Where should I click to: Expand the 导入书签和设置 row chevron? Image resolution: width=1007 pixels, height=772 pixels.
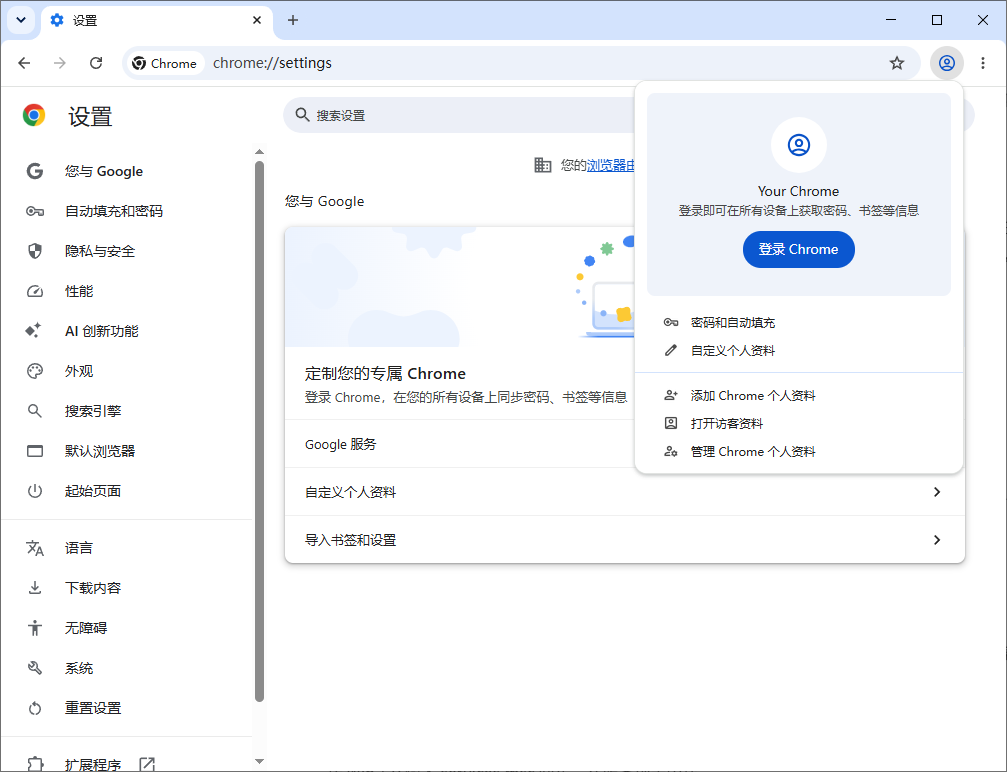(x=937, y=540)
